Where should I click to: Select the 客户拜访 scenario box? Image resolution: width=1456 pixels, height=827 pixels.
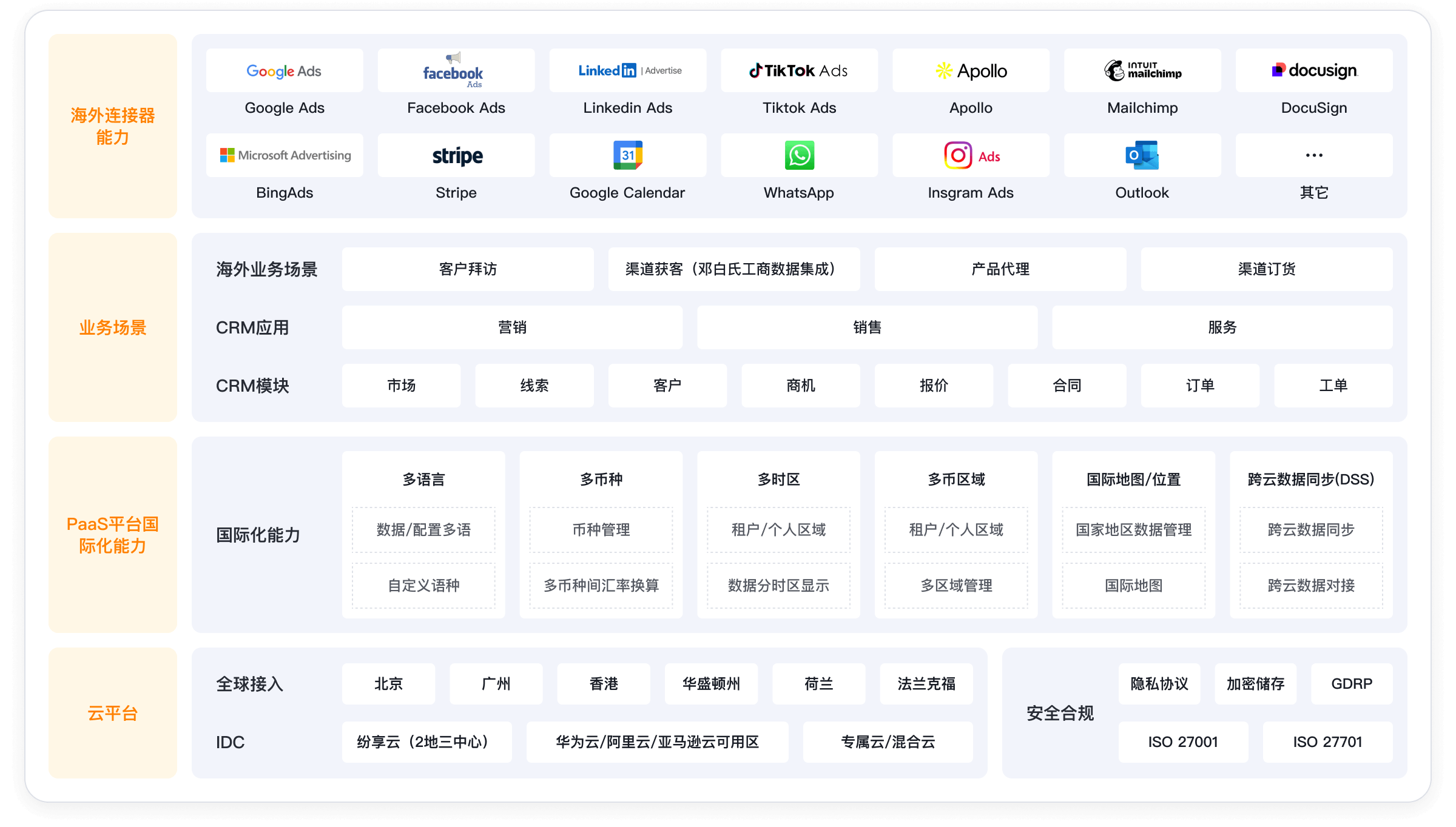tap(467, 269)
